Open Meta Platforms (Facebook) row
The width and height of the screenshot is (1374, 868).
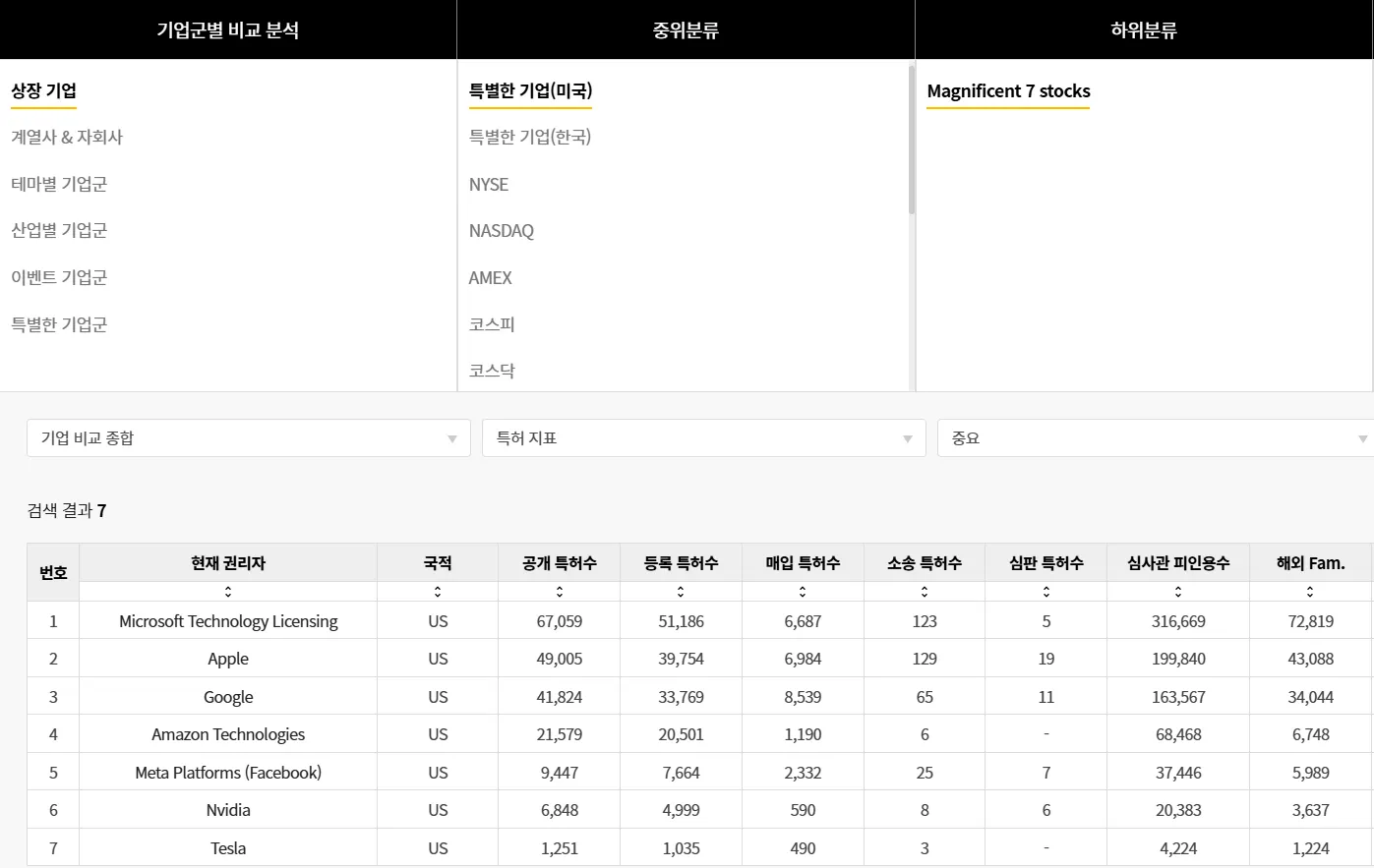(x=228, y=773)
